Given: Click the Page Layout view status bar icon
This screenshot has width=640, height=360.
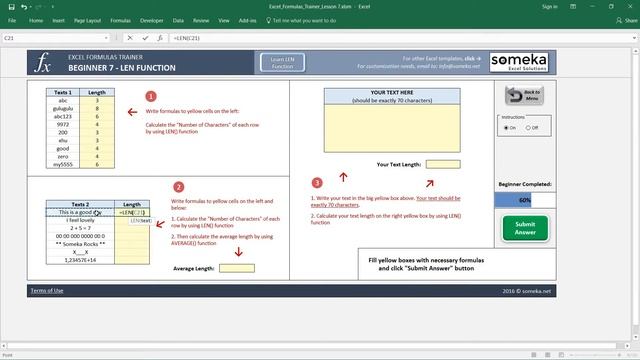Looking at the screenshot, I should click(547, 355).
